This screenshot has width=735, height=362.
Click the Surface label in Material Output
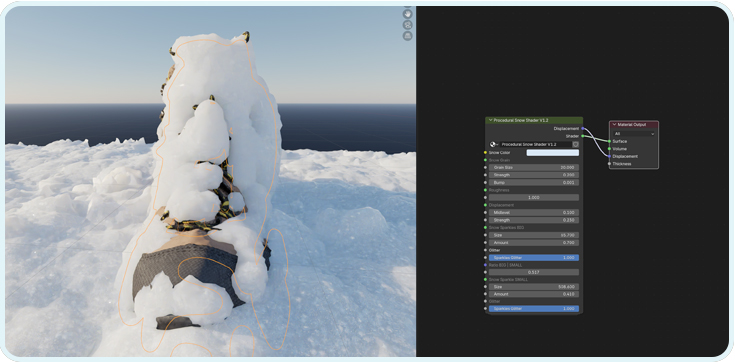click(x=620, y=141)
